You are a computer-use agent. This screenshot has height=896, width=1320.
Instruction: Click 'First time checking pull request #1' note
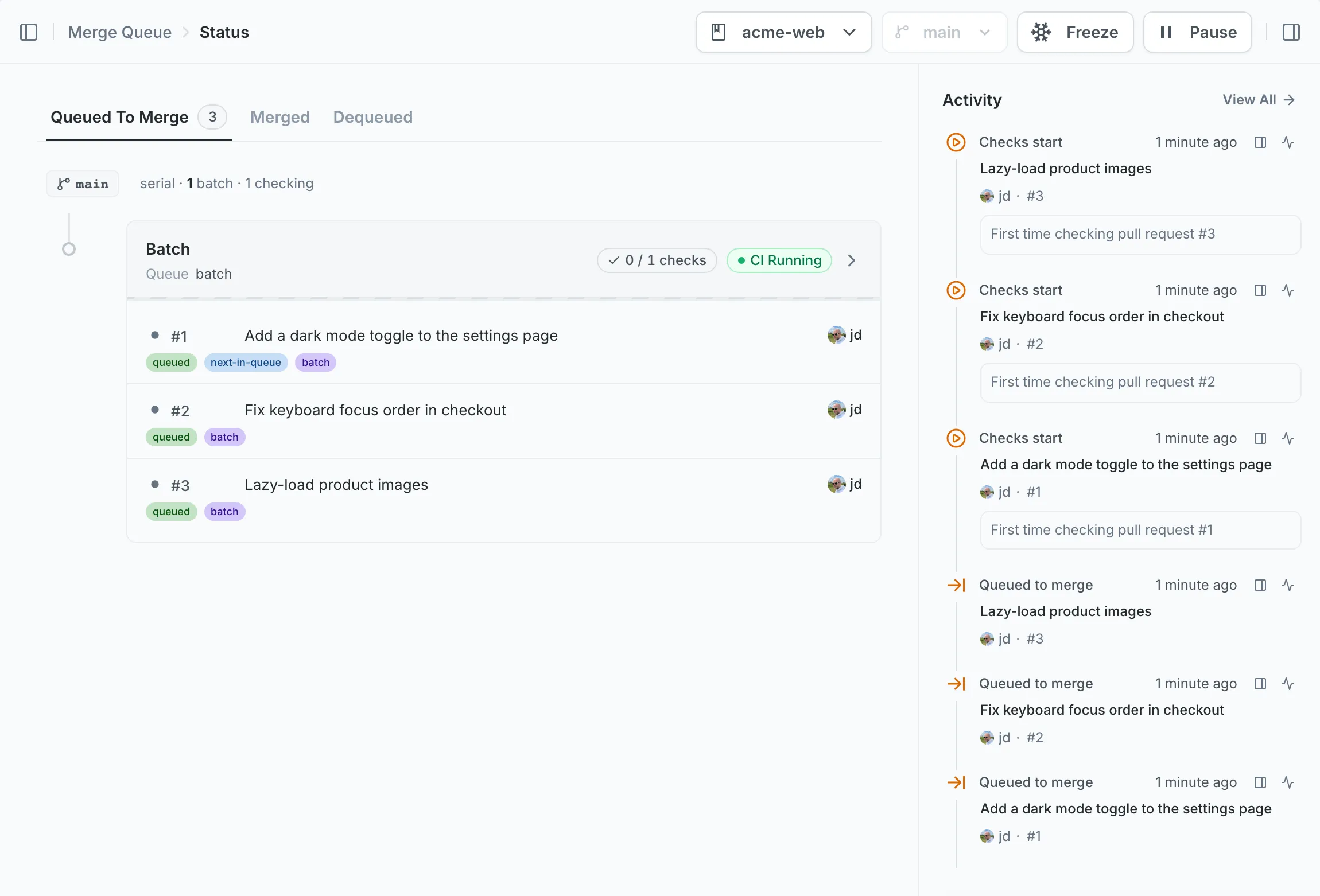tap(1140, 531)
